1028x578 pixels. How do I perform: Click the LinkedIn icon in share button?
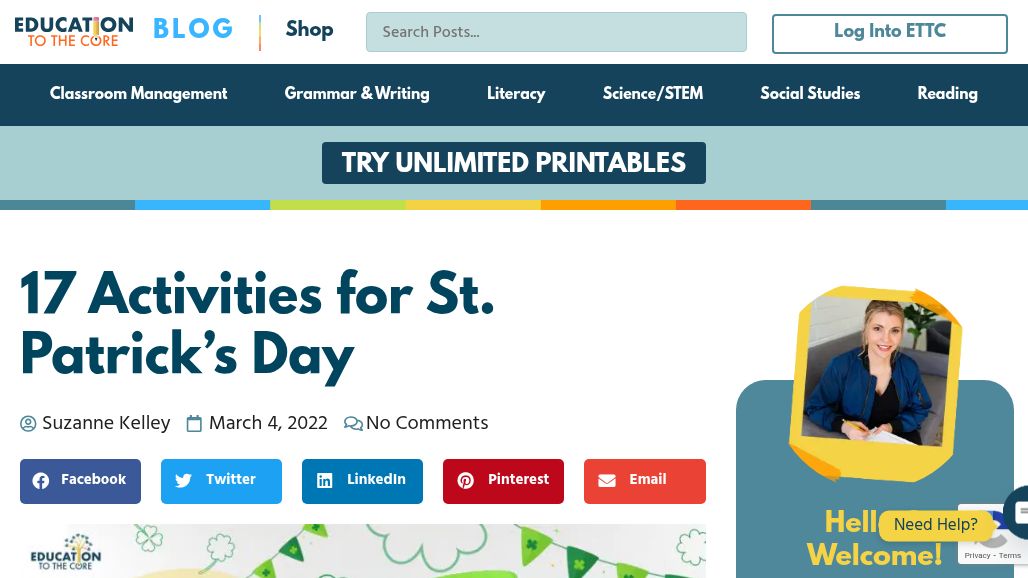click(x=325, y=481)
